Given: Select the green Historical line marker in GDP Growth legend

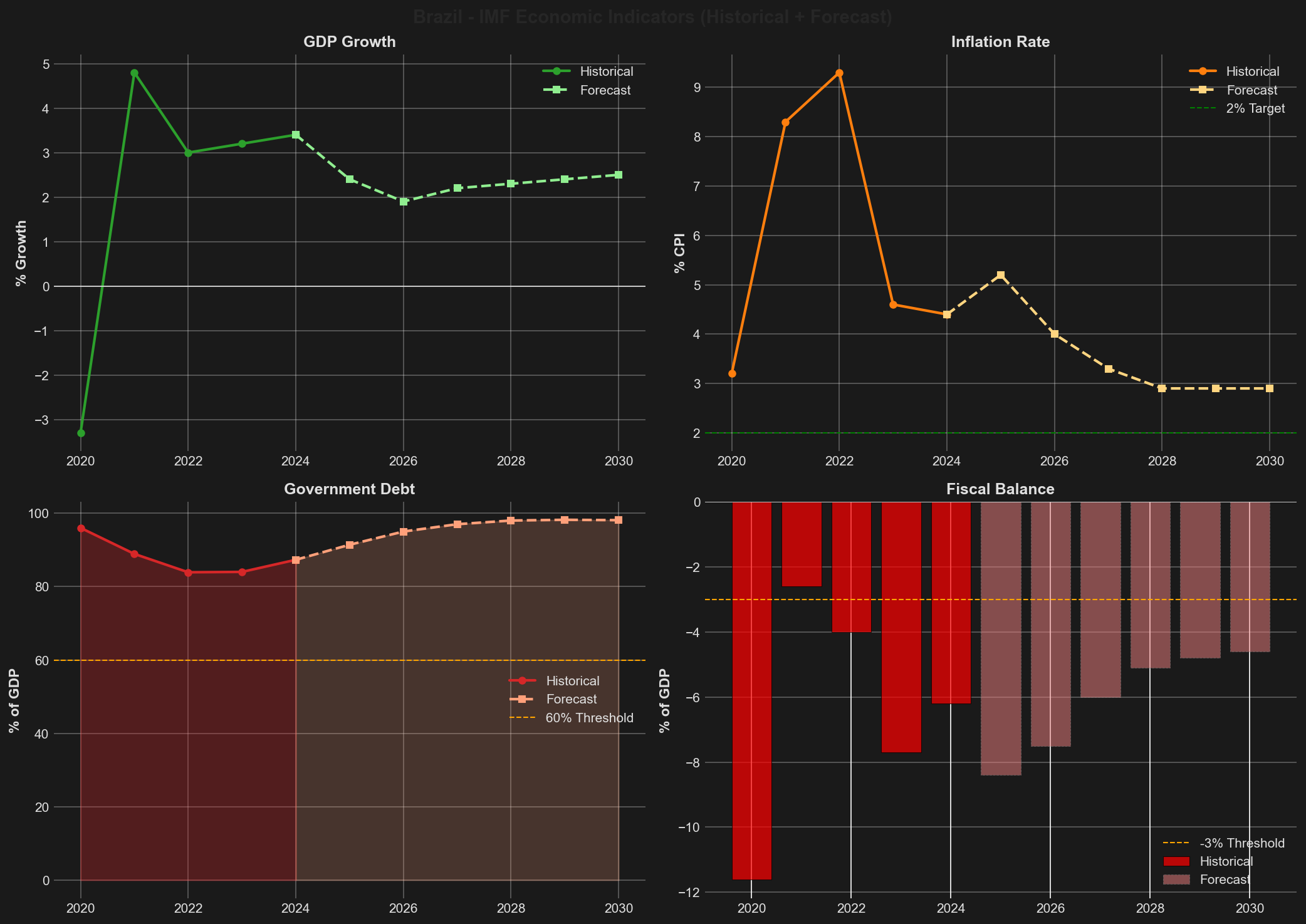Looking at the screenshot, I should [x=557, y=71].
